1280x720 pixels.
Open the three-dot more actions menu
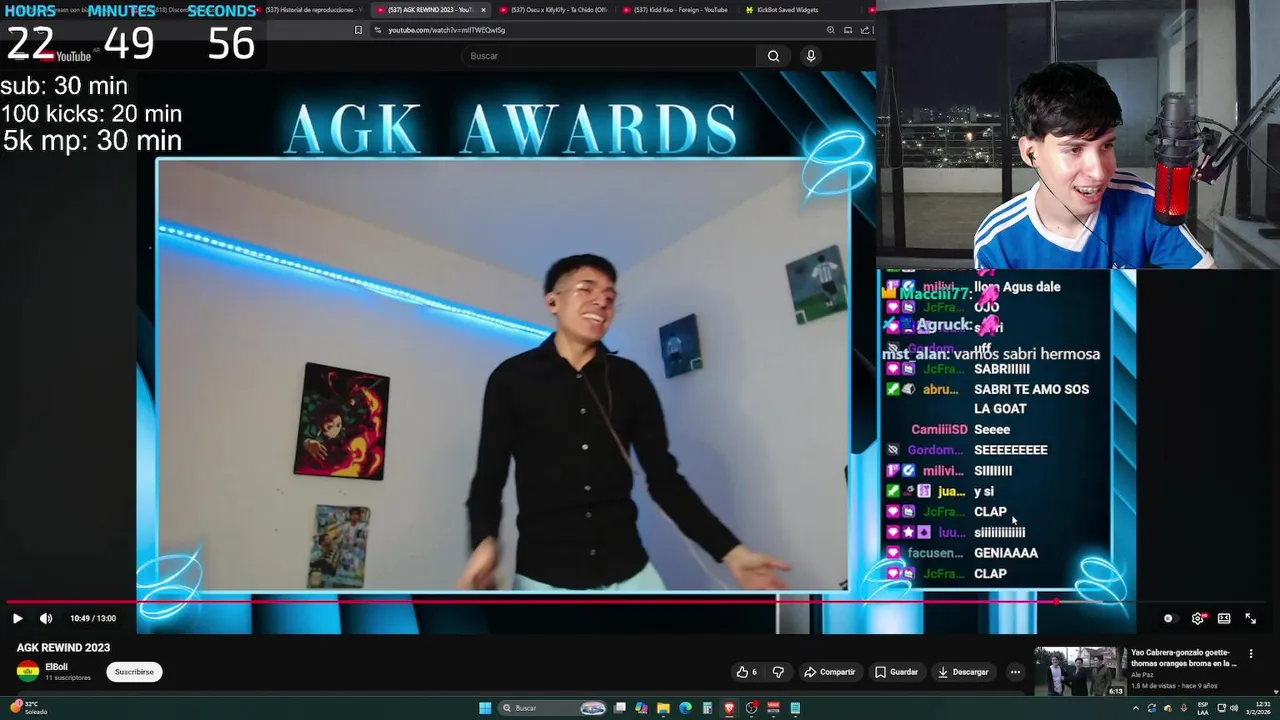(x=1015, y=672)
